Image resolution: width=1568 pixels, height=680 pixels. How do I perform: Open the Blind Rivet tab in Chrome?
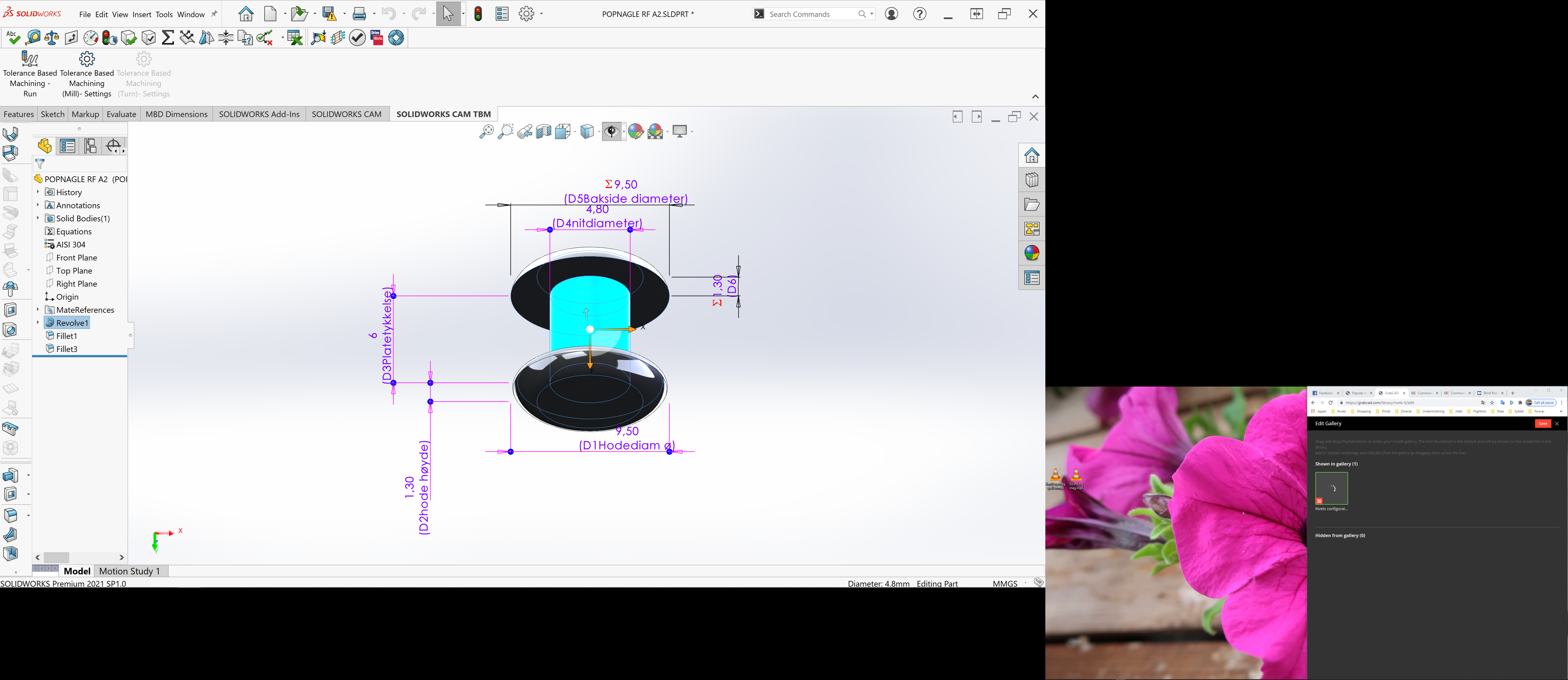pyautogui.click(x=1490, y=393)
